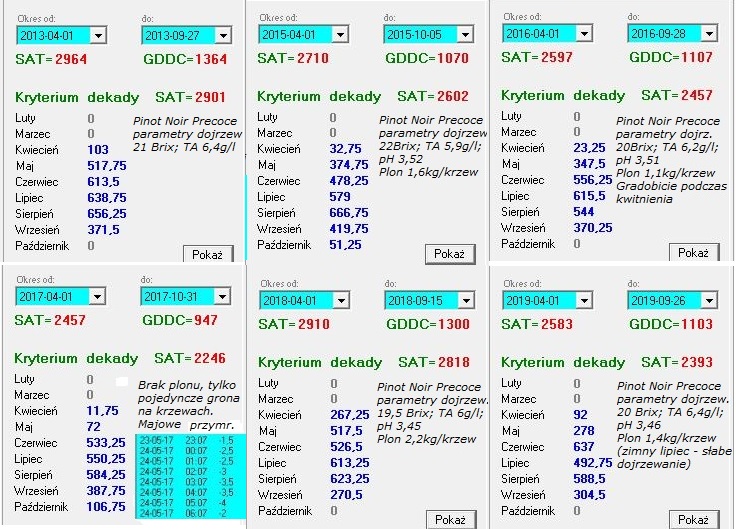Expand the 2019-04-01 start date dropdown
This screenshot has height=529, width=736.
coord(585,298)
